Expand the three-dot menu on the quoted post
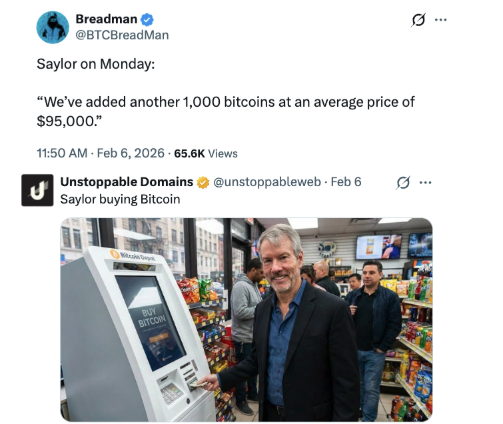Screen dimensions: 503x424 click(x=425, y=183)
